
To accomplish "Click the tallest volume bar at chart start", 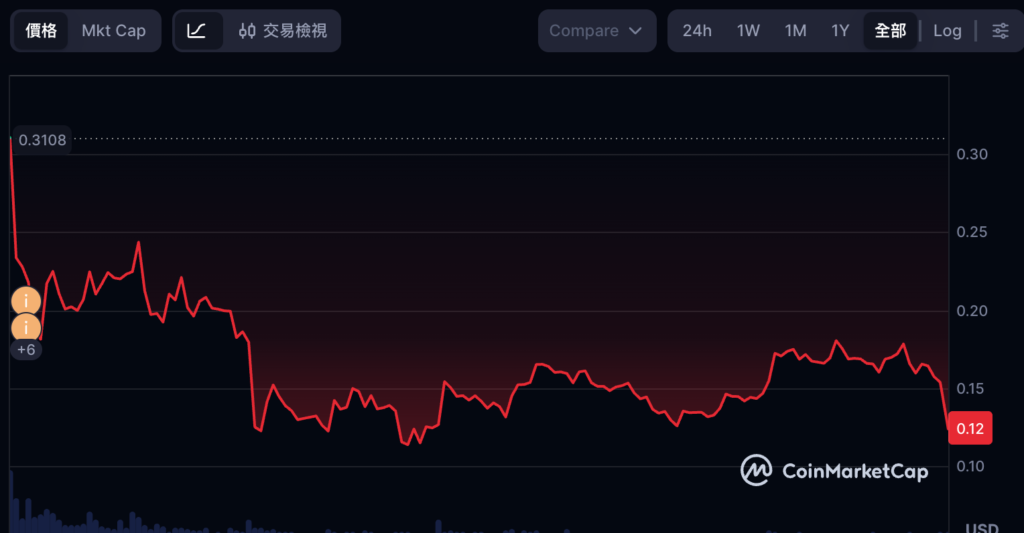I will 11,501.
